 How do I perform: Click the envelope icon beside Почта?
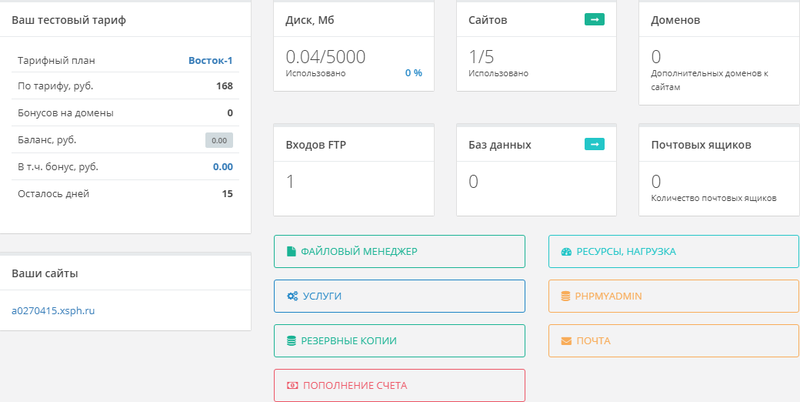click(566, 341)
